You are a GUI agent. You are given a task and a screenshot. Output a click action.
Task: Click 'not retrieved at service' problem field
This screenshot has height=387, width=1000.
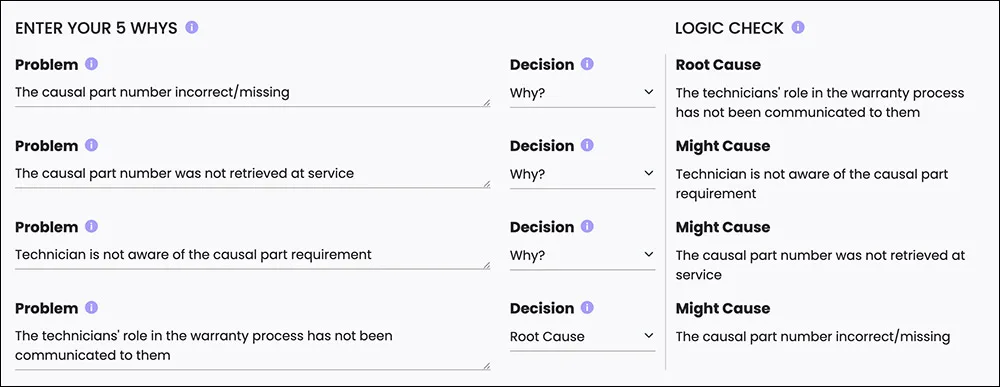[253, 174]
